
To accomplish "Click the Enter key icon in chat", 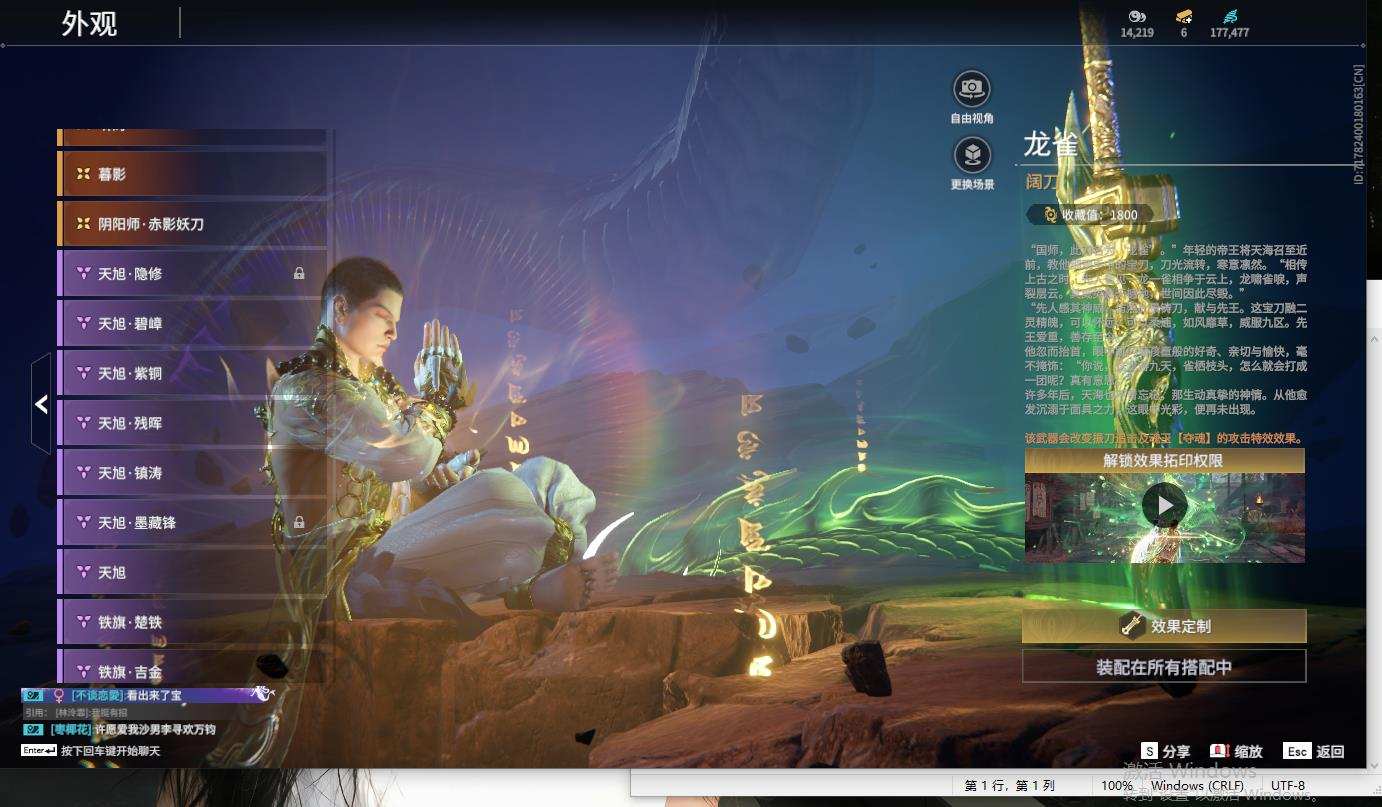I will 39,750.
